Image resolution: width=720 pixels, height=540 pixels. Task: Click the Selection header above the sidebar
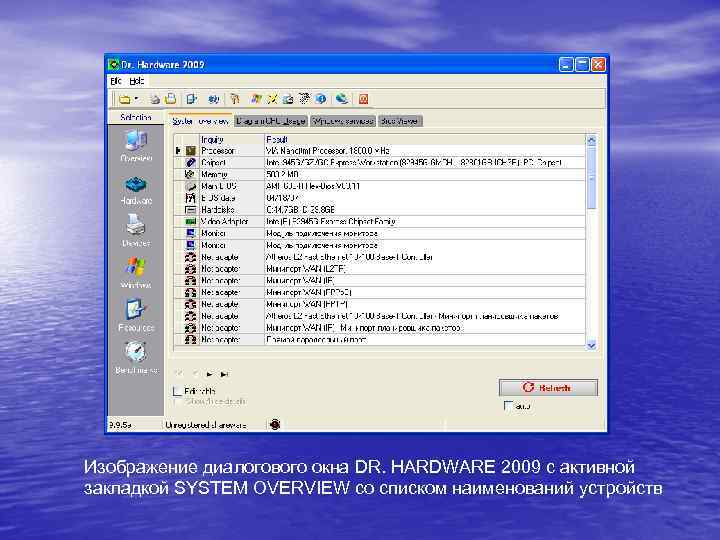(x=136, y=118)
